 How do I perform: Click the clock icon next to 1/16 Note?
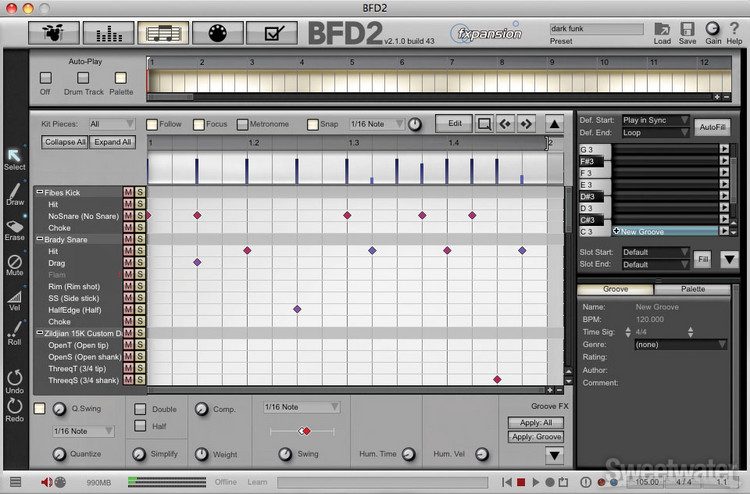point(415,124)
